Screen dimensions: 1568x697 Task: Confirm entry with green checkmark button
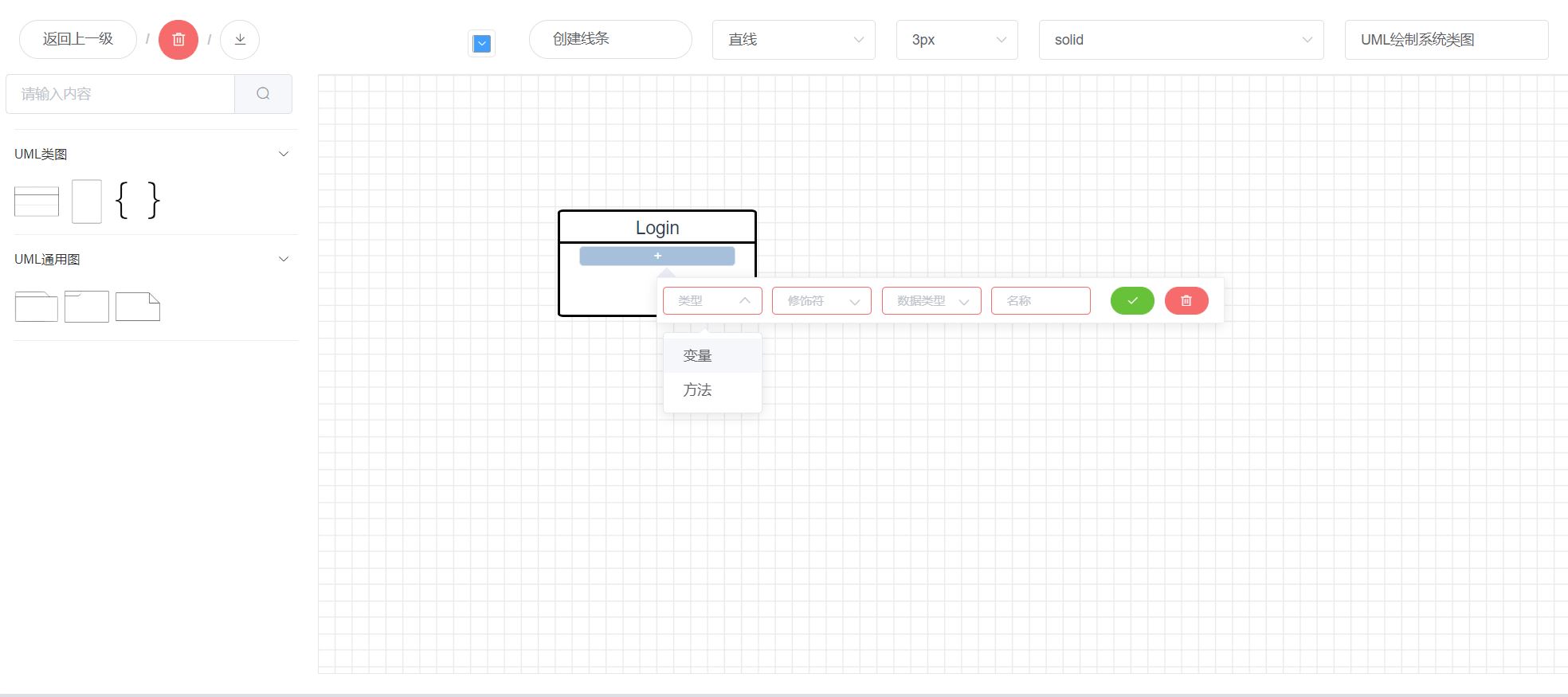click(x=1132, y=300)
